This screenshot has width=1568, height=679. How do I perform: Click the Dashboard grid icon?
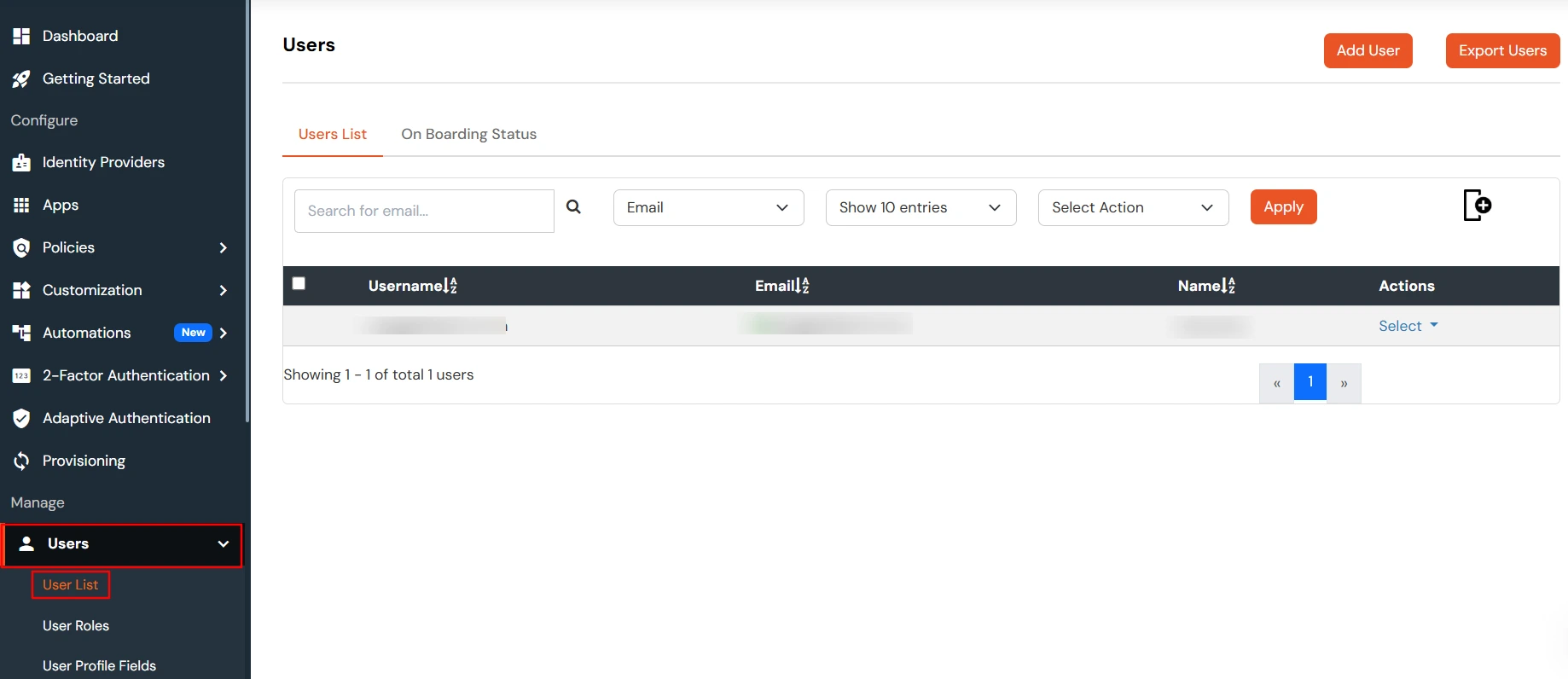[x=21, y=36]
